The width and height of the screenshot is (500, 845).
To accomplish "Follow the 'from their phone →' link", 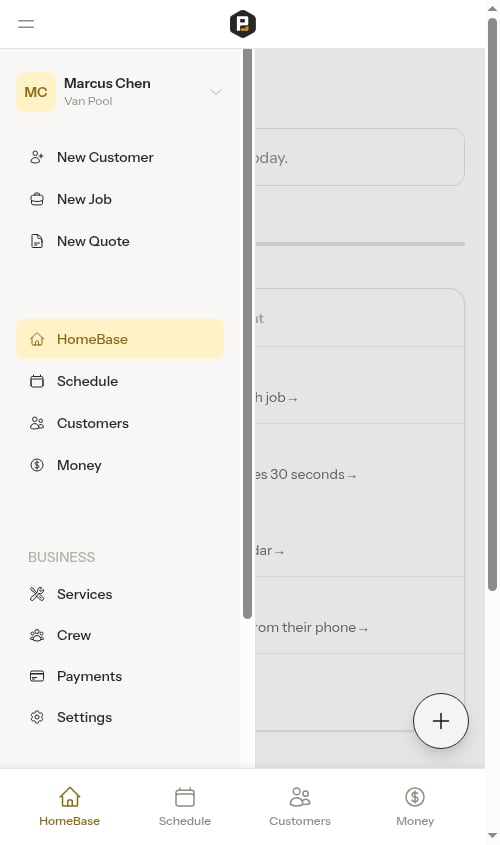I will pos(311,628).
